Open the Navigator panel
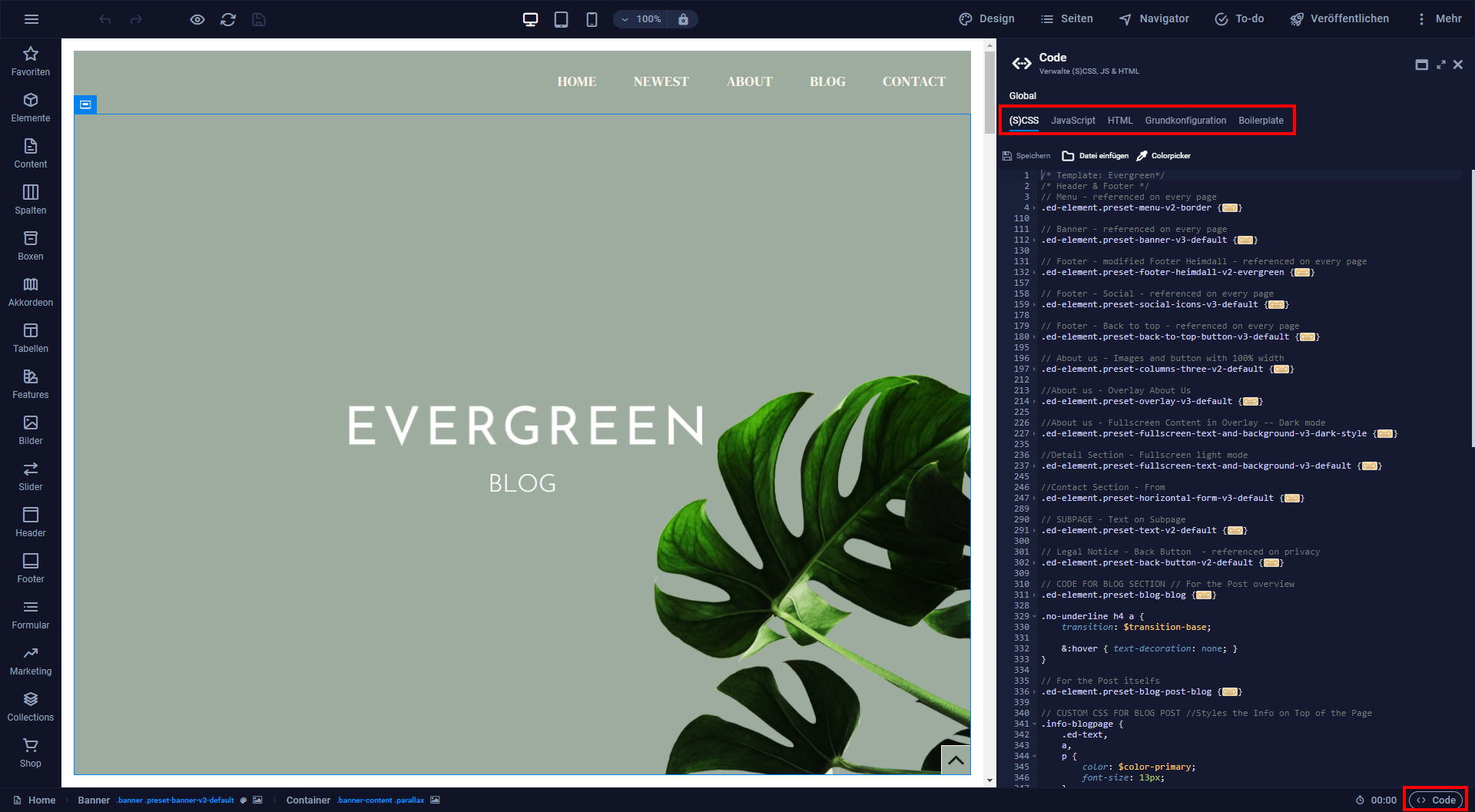 tap(1153, 19)
